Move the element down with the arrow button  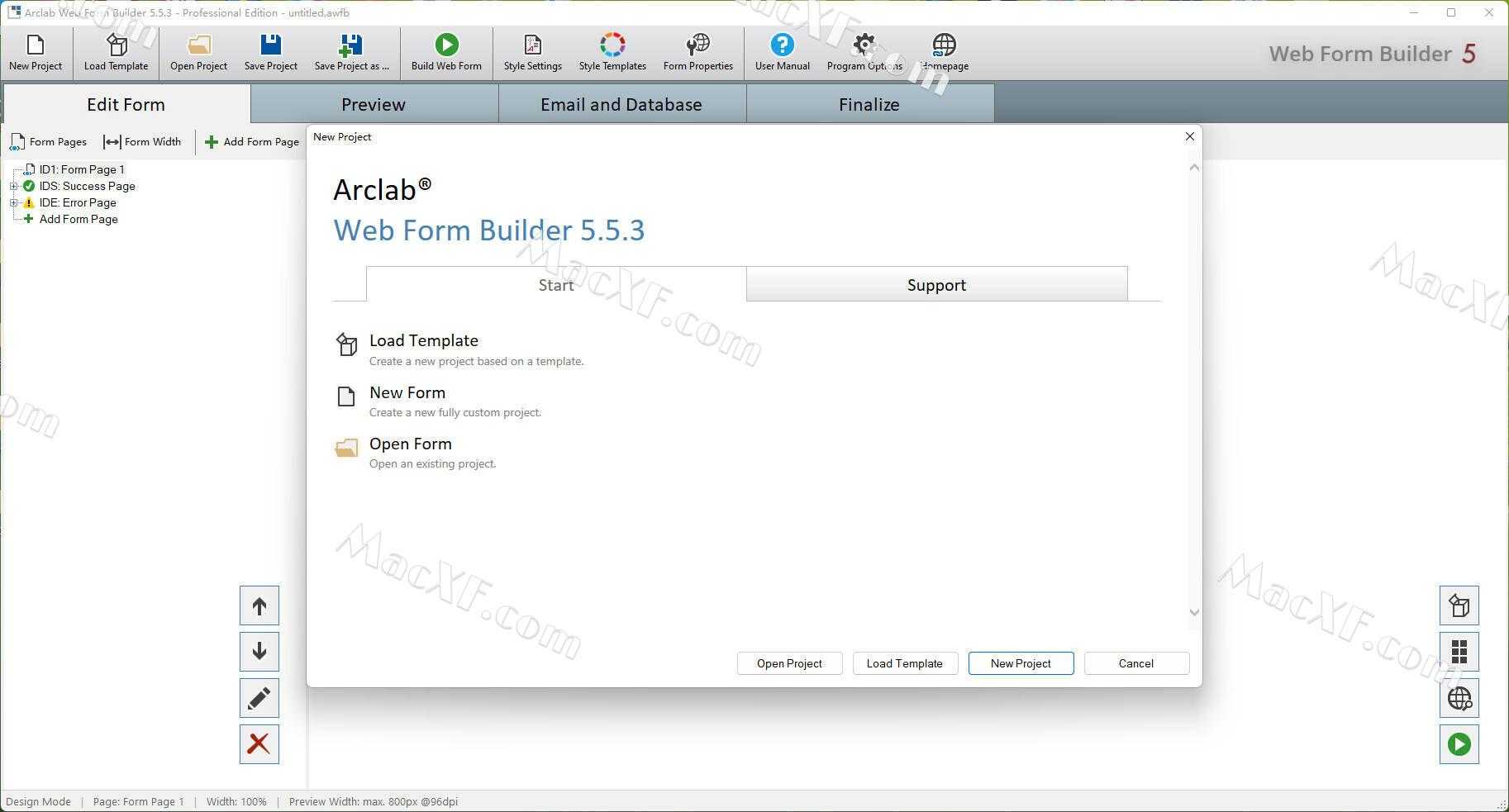coord(259,652)
